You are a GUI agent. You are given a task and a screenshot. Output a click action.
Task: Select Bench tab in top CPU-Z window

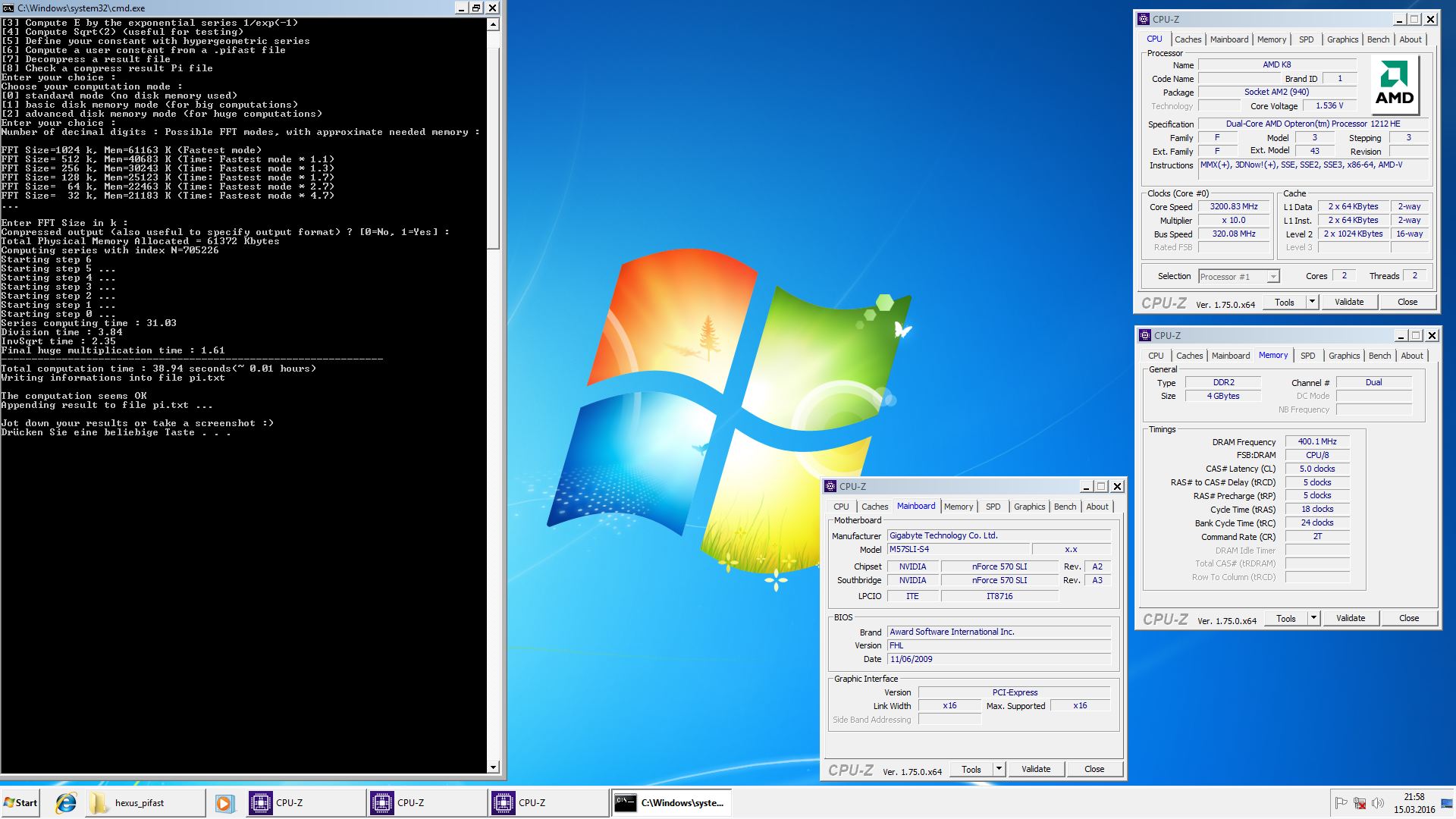click(1378, 39)
